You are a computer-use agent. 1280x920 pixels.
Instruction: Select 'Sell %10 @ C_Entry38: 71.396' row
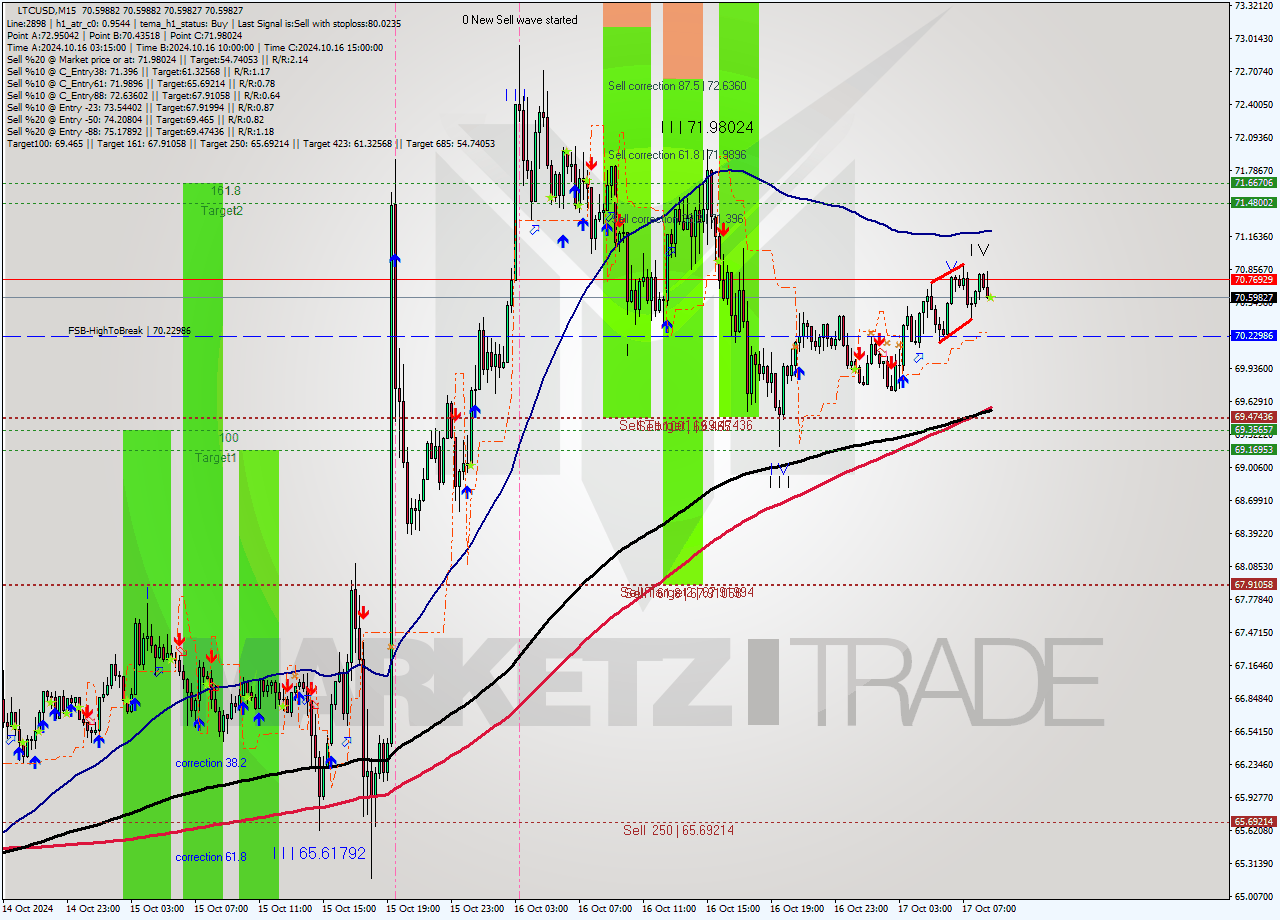coord(138,72)
